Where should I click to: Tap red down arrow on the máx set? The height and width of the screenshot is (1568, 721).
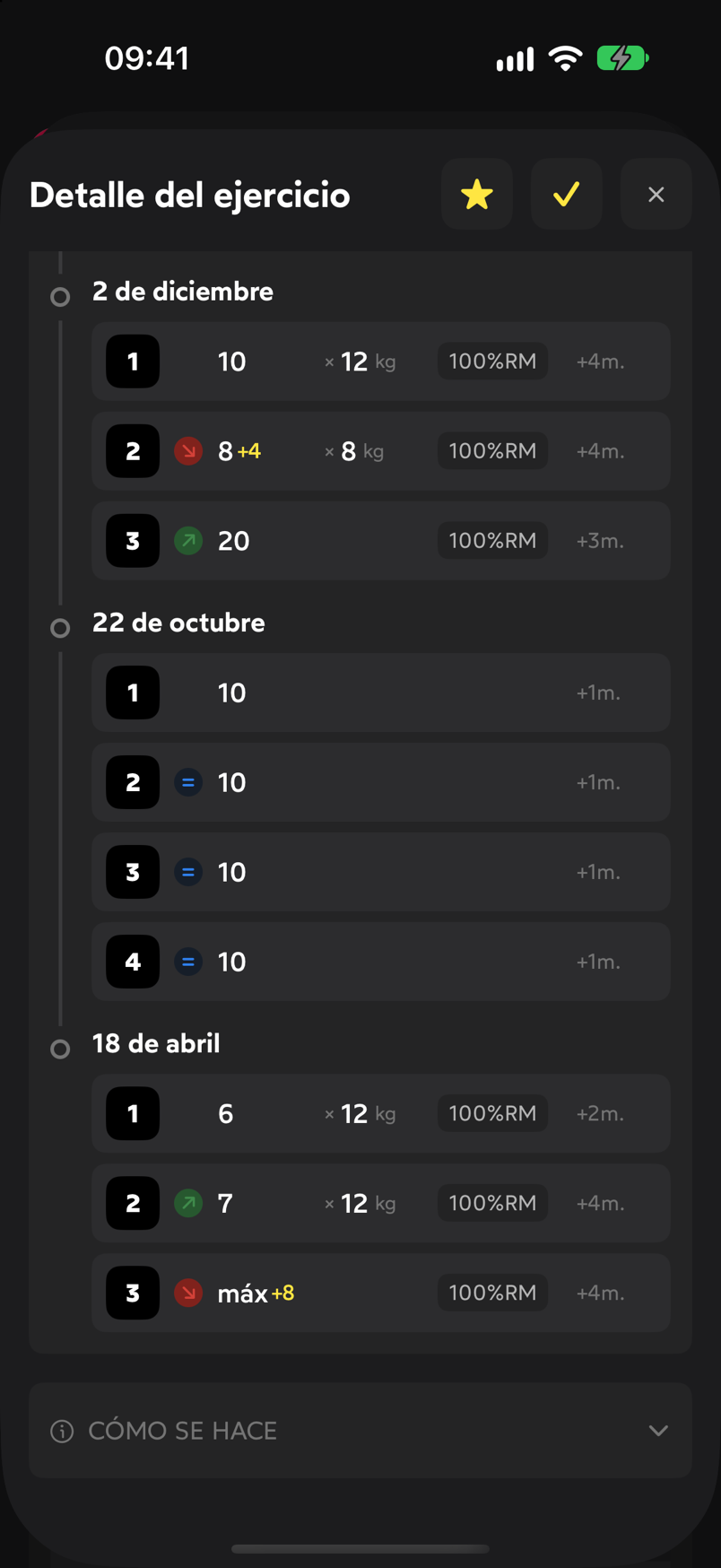coord(188,1293)
